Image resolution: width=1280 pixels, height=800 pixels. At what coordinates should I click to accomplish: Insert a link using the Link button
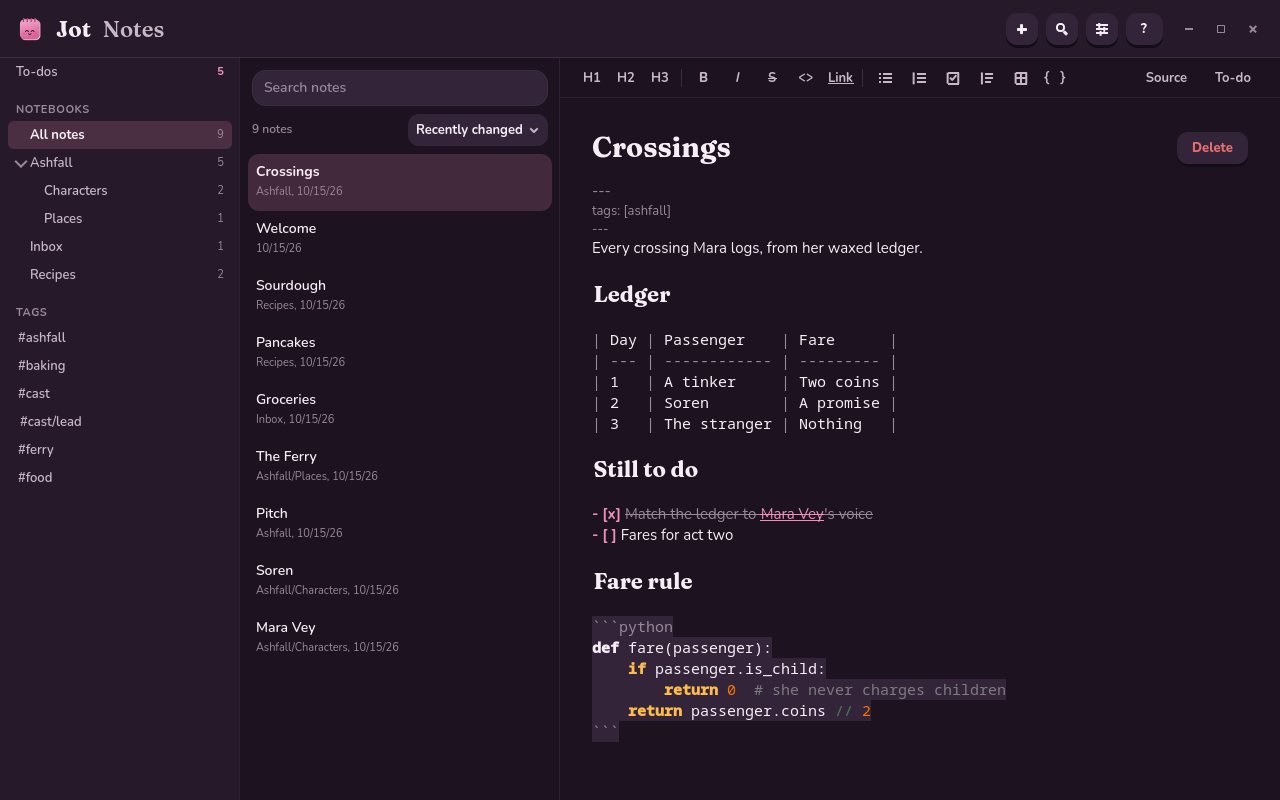tap(841, 78)
